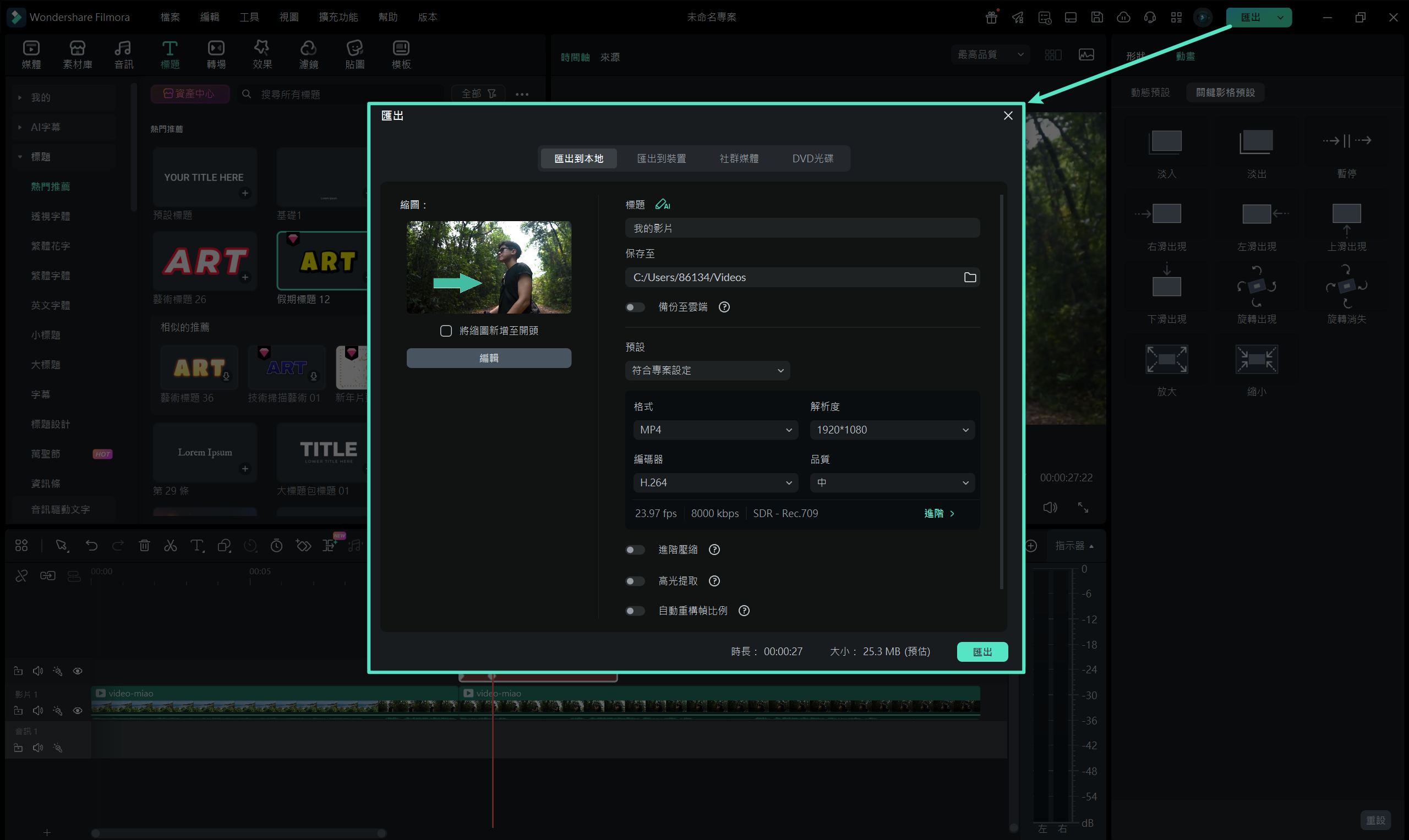The image size is (1409, 840).
Task: Open the save location folder browser icon
Action: [970, 277]
